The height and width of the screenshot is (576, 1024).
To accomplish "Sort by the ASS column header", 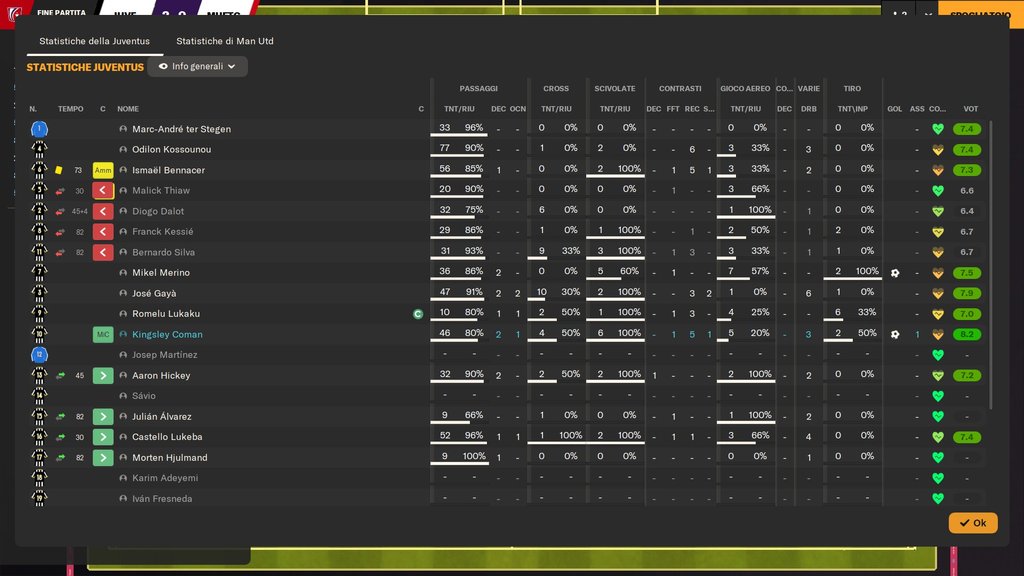I will (917, 109).
